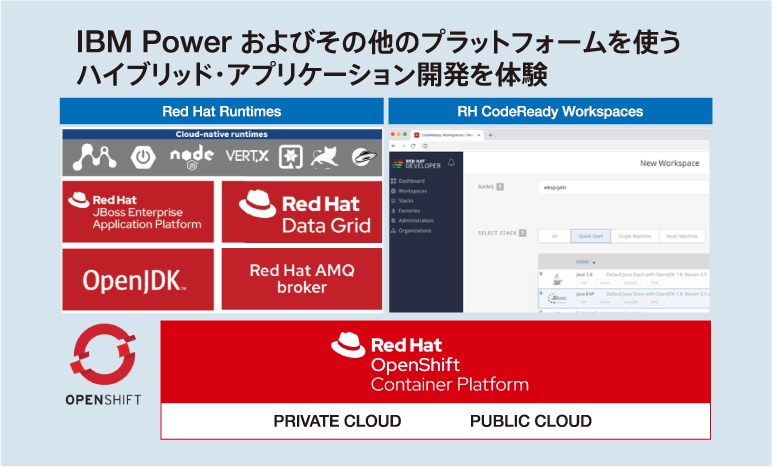Click the browser forward arrow
This screenshot has width=772, height=467.
(403, 146)
